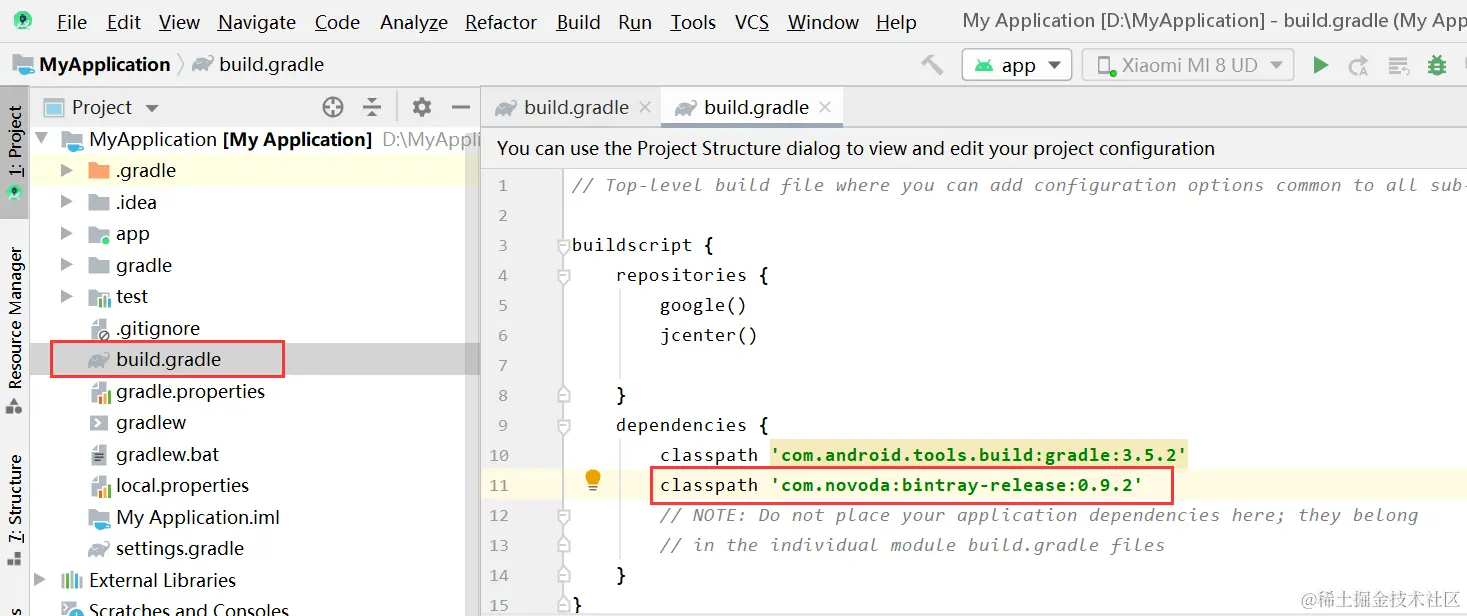This screenshot has height=616, width=1467.
Task: Open the Refactor menu
Action: (501, 22)
